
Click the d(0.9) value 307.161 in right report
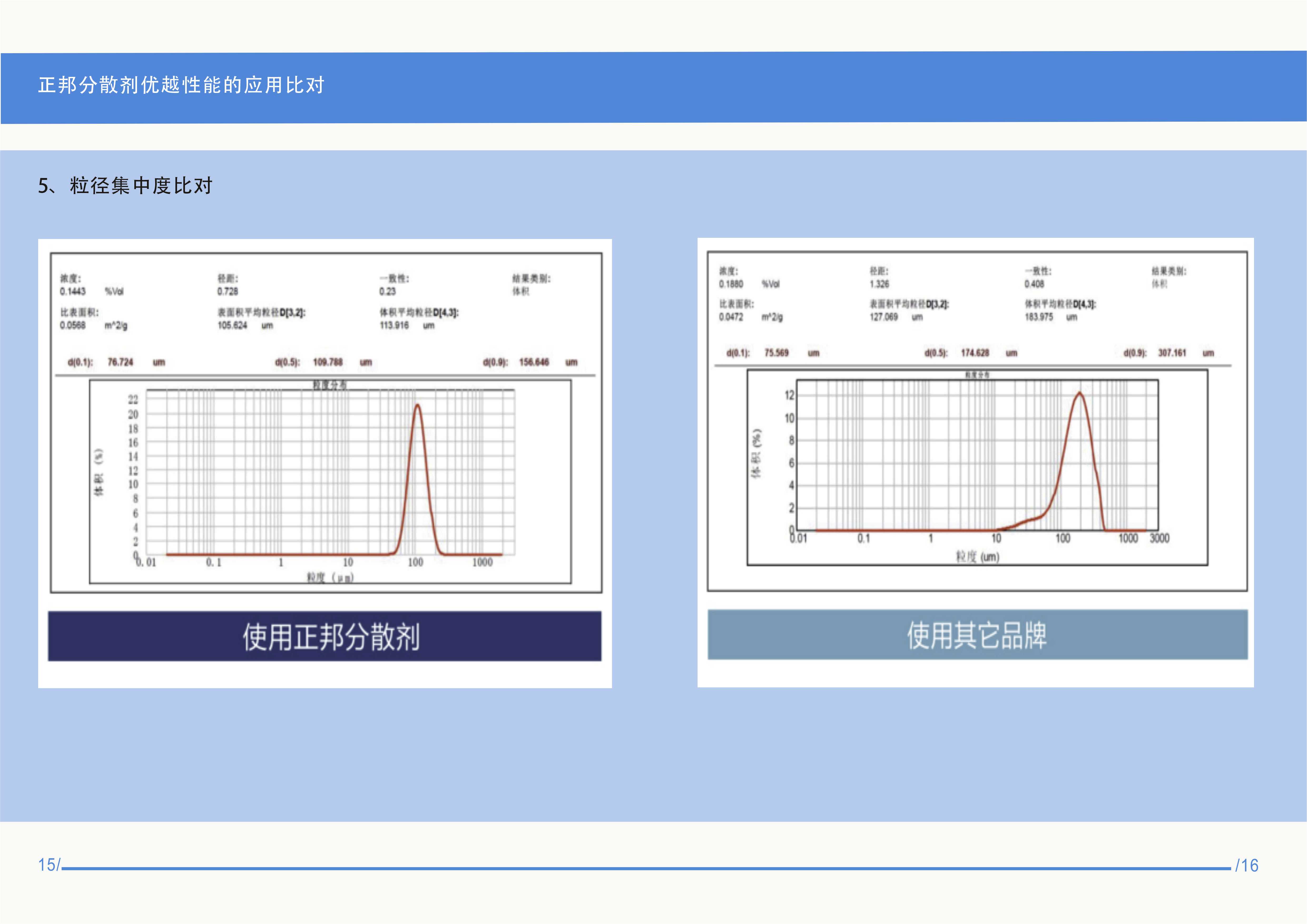coord(1172,353)
